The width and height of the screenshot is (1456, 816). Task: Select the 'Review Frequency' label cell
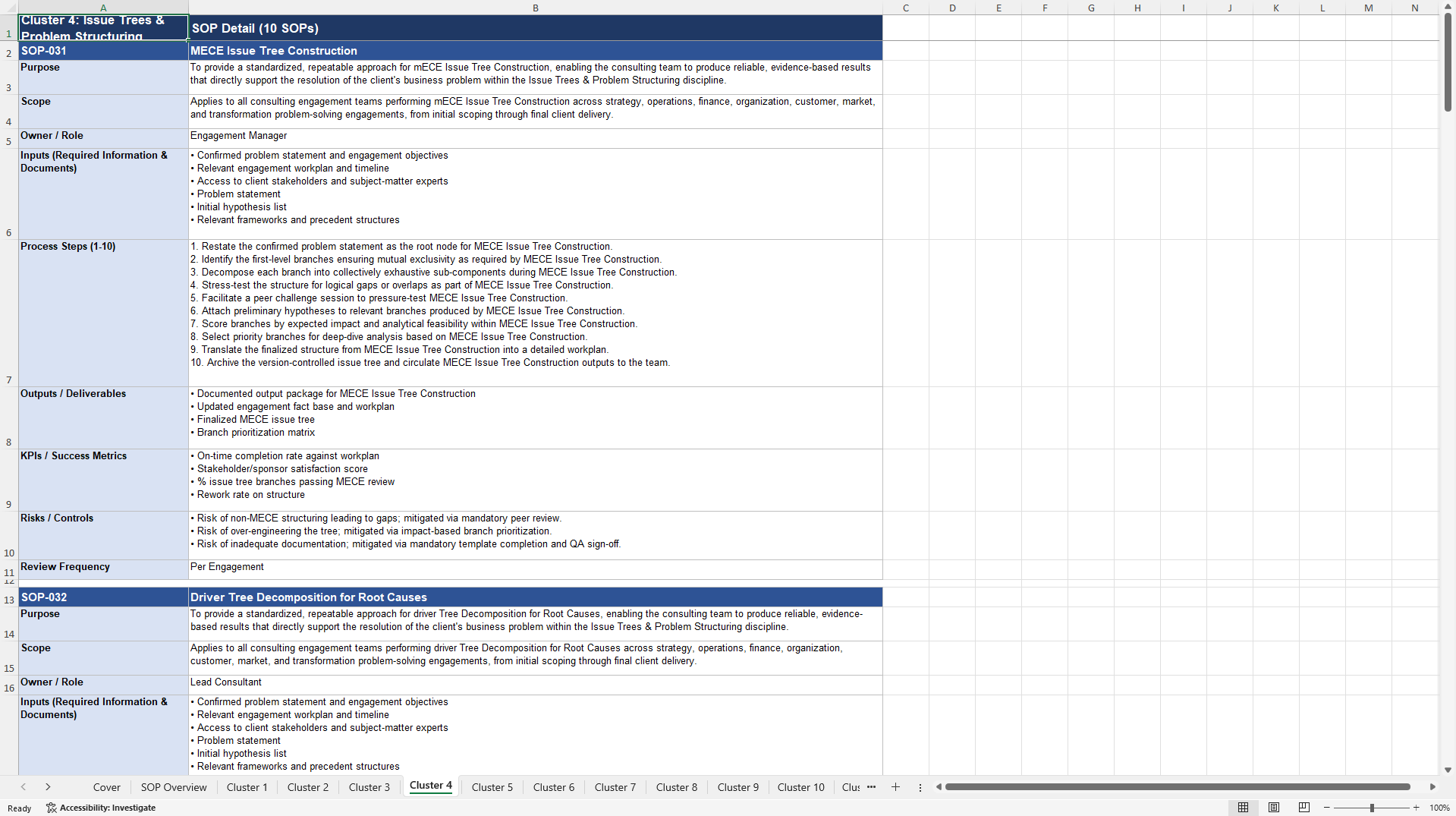click(103, 570)
